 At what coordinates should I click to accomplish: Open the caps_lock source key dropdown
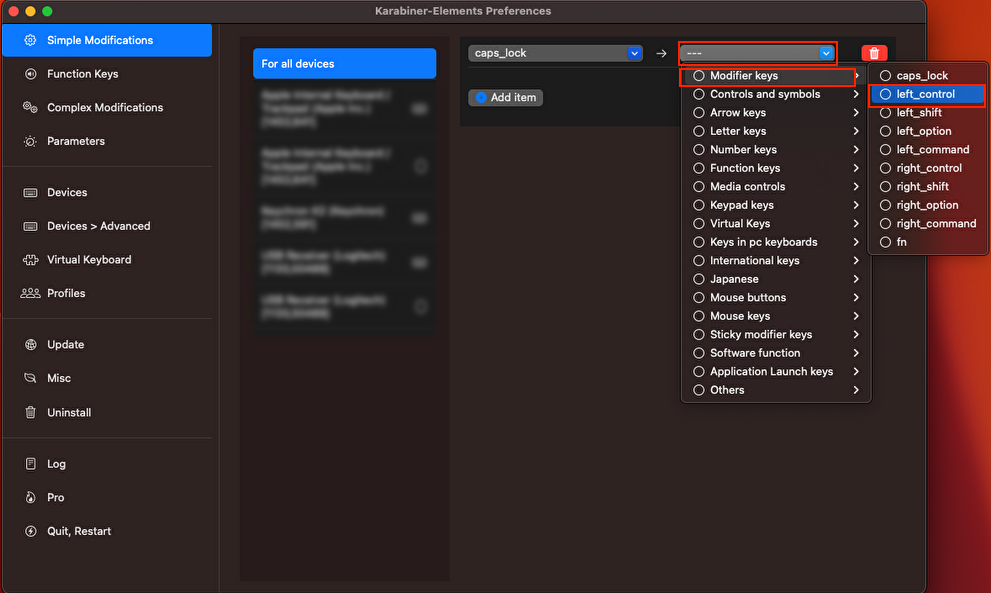tap(556, 53)
